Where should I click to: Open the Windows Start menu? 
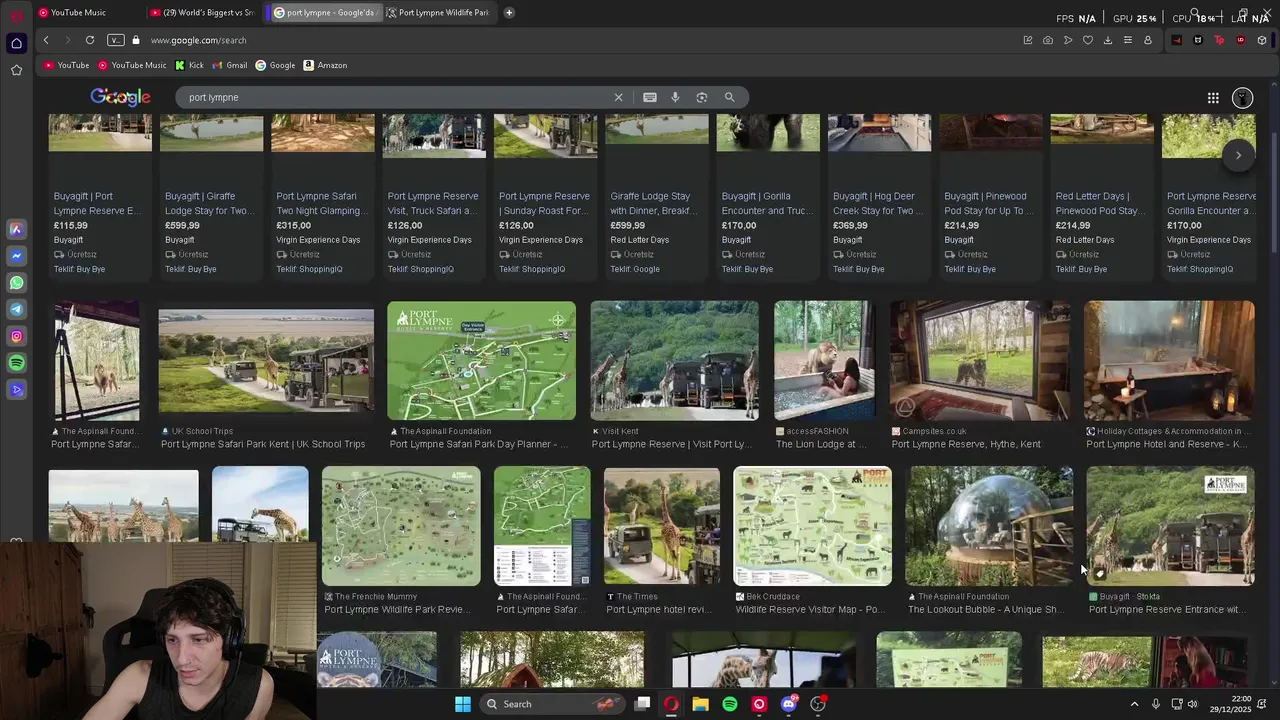click(x=462, y=704)
